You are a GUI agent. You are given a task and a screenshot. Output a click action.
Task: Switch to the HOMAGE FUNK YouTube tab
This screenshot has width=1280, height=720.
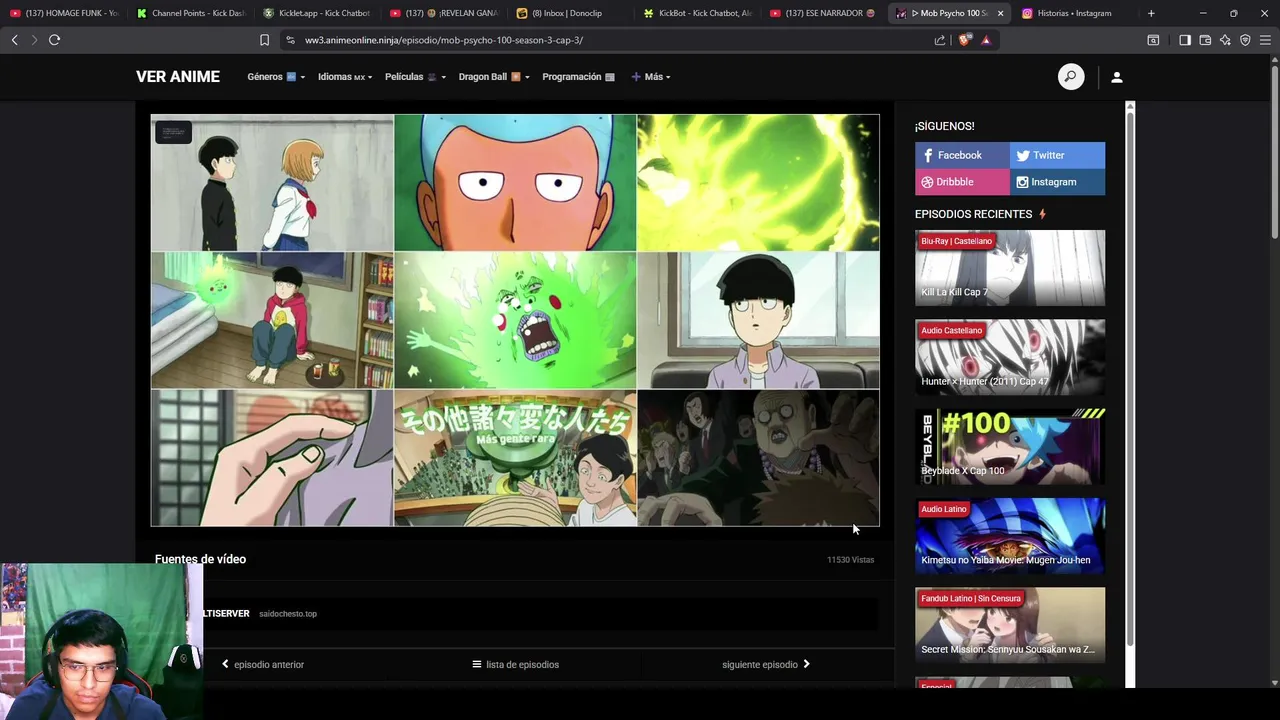coord(64,13)
